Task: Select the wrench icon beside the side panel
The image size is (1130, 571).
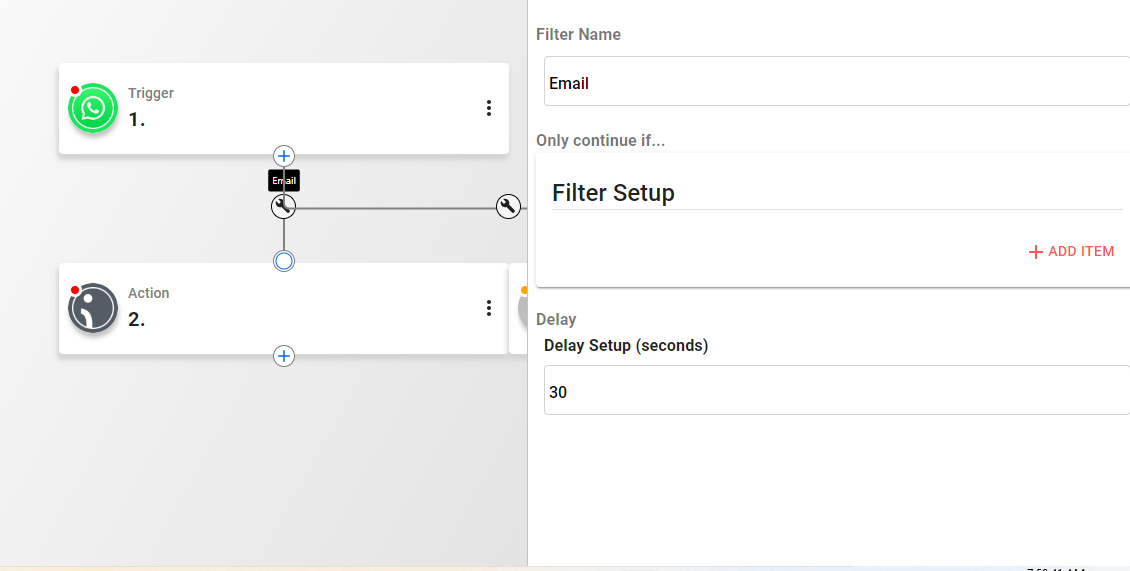Action: point(509,207)
